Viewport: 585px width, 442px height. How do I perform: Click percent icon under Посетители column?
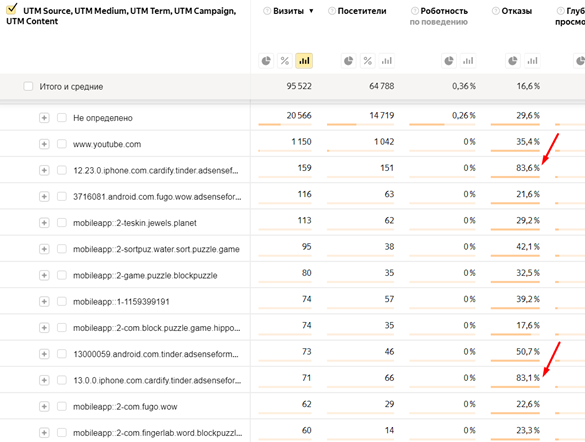[367, 61]
